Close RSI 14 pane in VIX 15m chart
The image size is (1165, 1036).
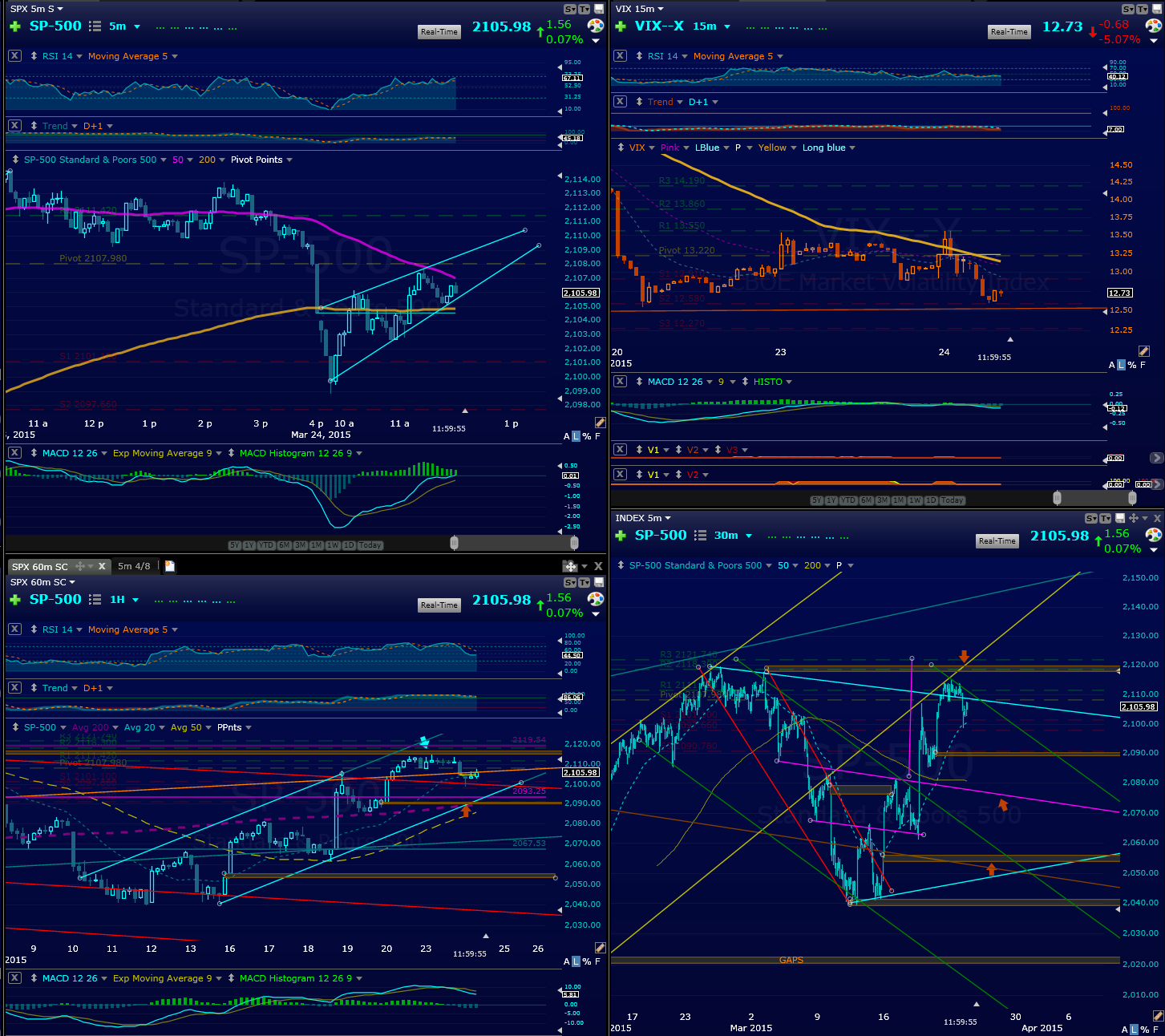coord(620,56)
